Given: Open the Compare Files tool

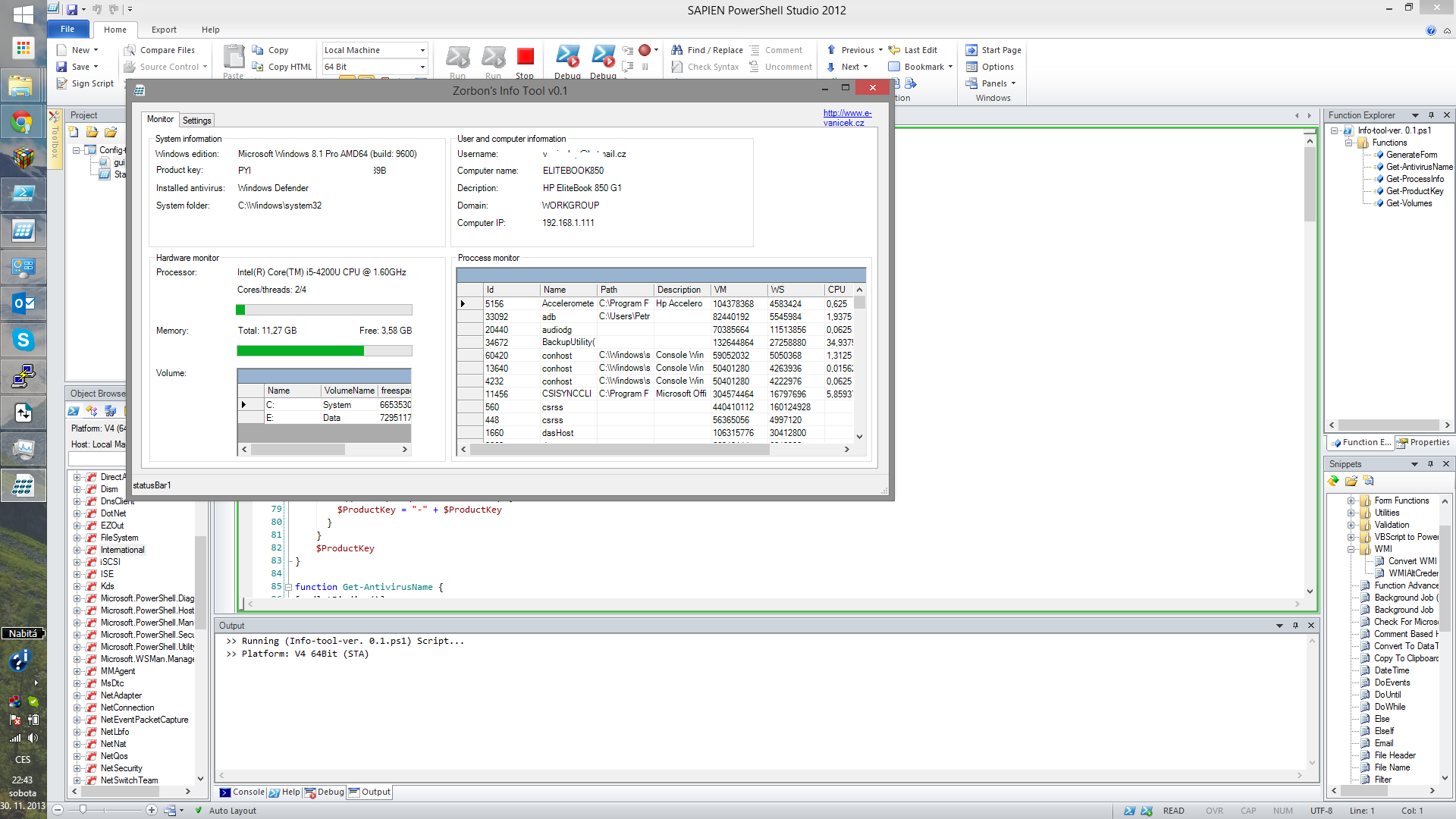Looking at the screenshot, I should [159, 50].
